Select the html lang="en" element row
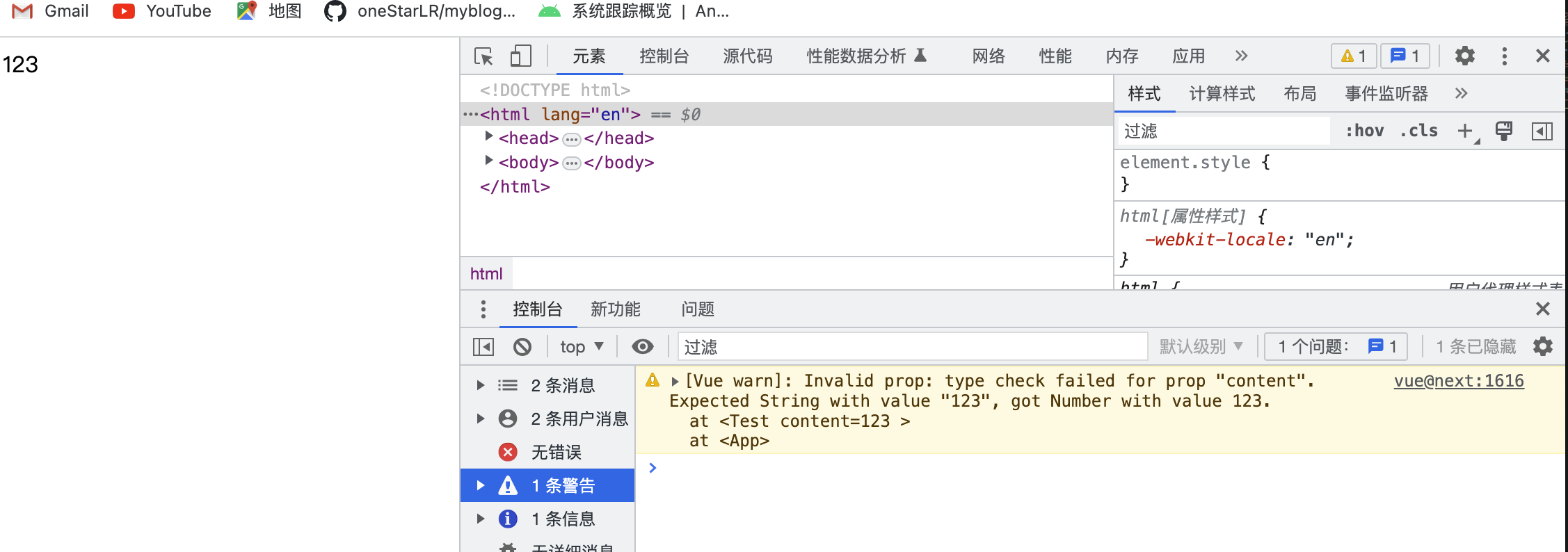1568x552 pixels. tap(787, 114)
